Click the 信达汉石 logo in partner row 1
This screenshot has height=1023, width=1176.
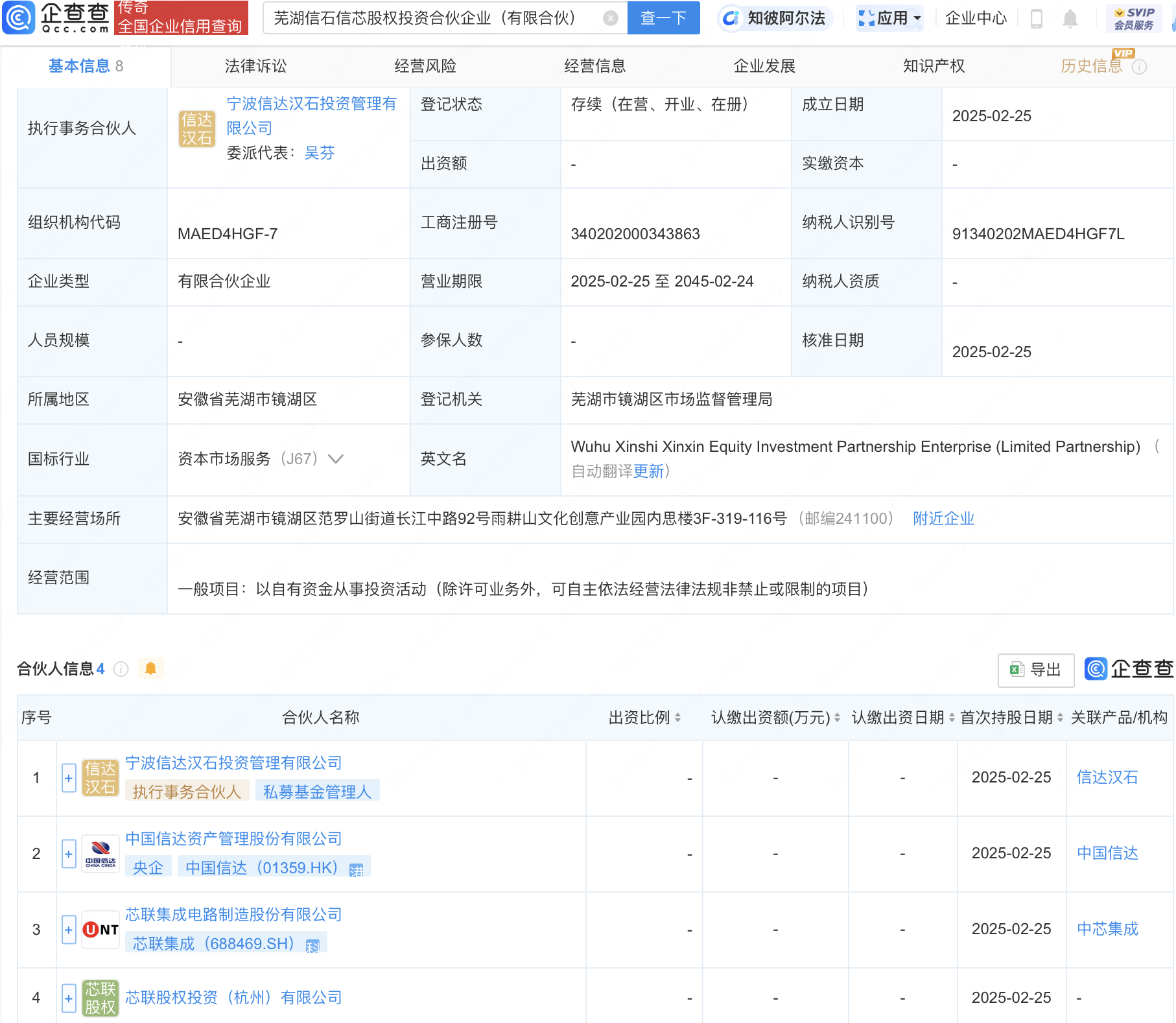pyautogui.click(x=100, y=777)
